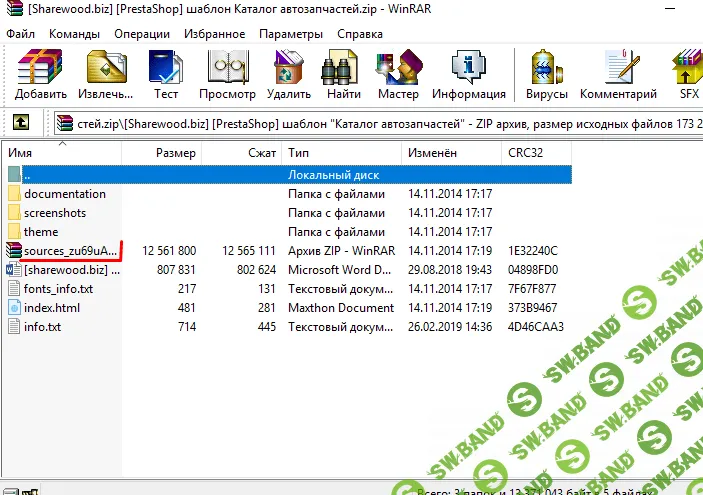Click the Word document icon for [sharewood.biz]
Screen dimensions: 703x495
click(x=14, y=269)
